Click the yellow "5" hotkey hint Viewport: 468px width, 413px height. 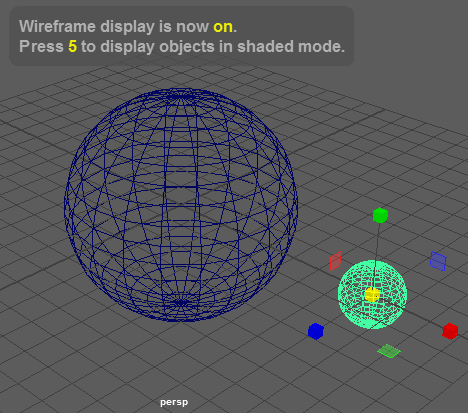coord(73,46)
